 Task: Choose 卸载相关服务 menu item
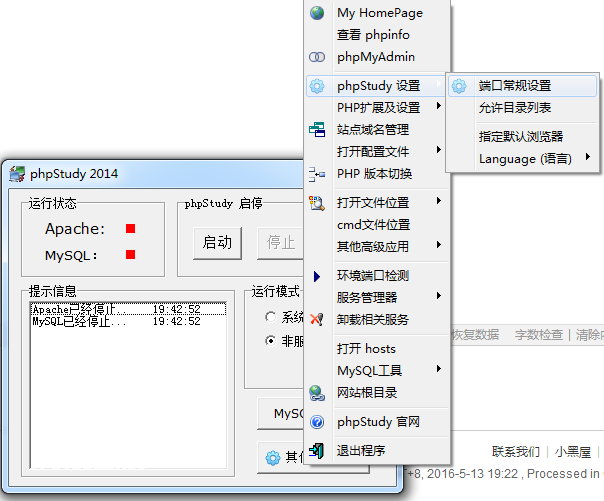point(378,320)
